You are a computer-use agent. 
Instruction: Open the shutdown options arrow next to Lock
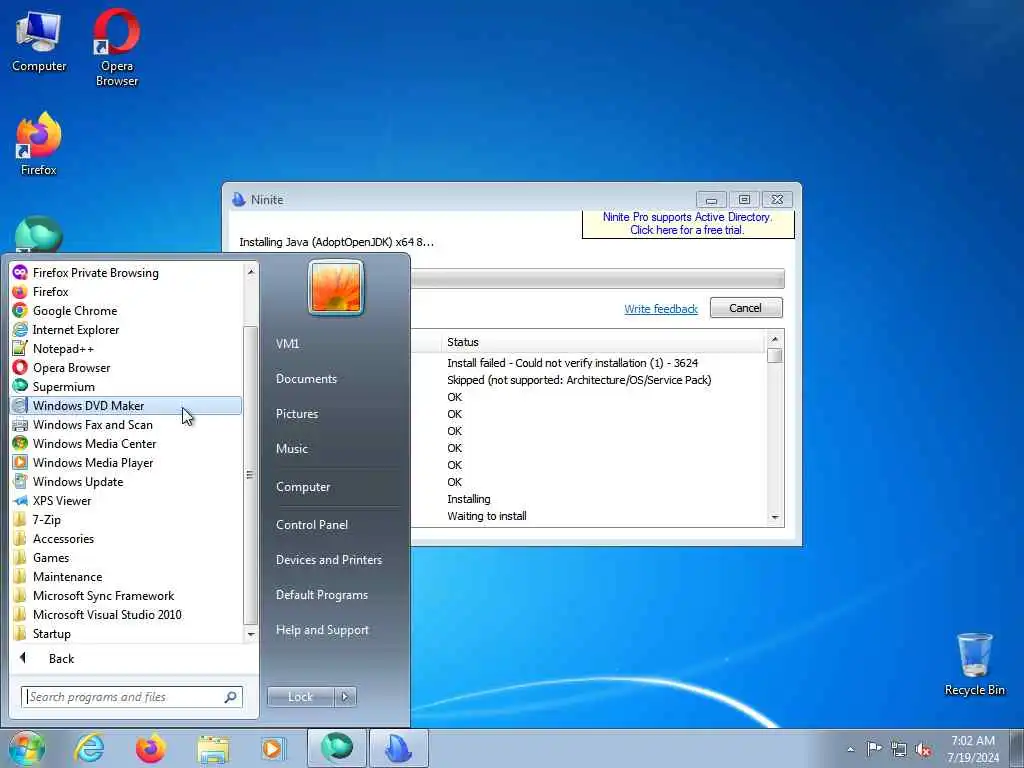tap(345, 697)
